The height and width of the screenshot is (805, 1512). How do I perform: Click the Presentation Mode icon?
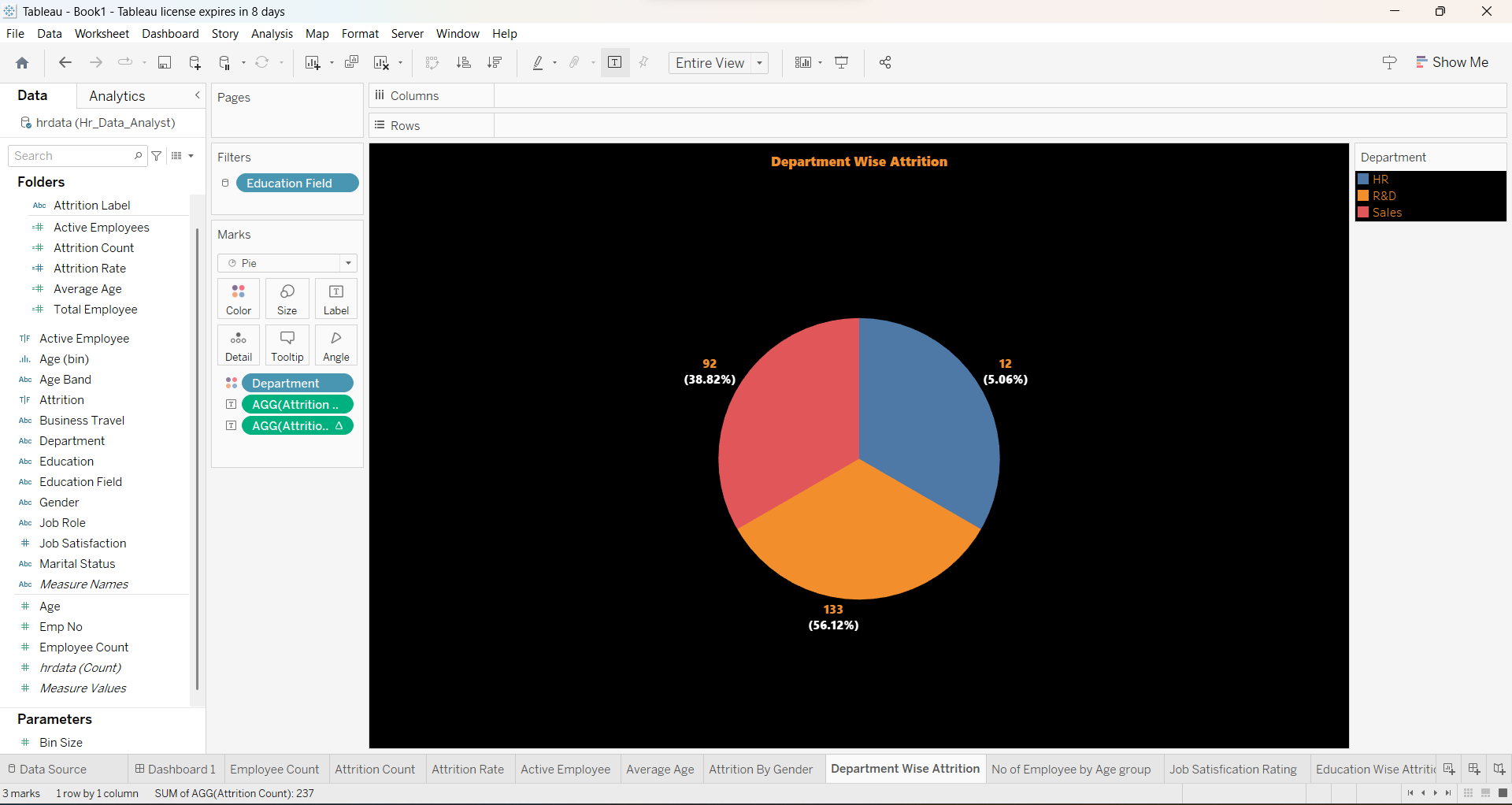tap(841, 62)
